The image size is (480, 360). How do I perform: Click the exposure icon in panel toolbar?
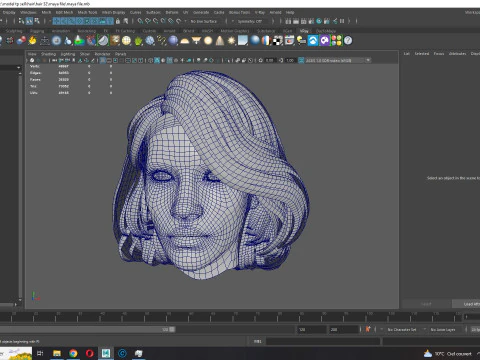coord(261,60)
